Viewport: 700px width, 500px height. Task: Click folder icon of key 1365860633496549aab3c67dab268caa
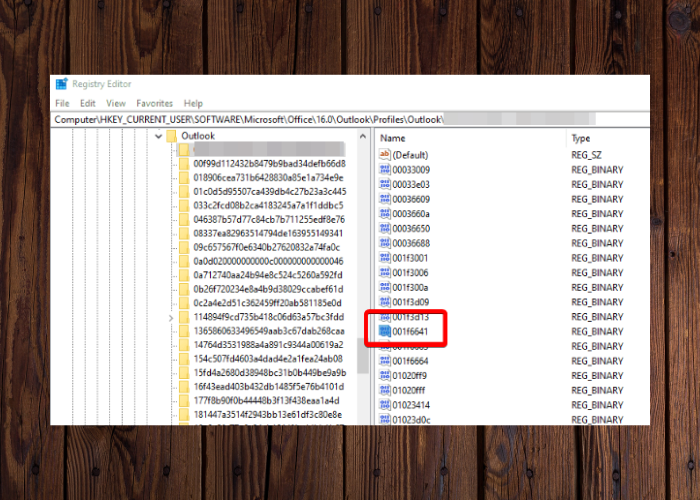(x=184, y=331)
